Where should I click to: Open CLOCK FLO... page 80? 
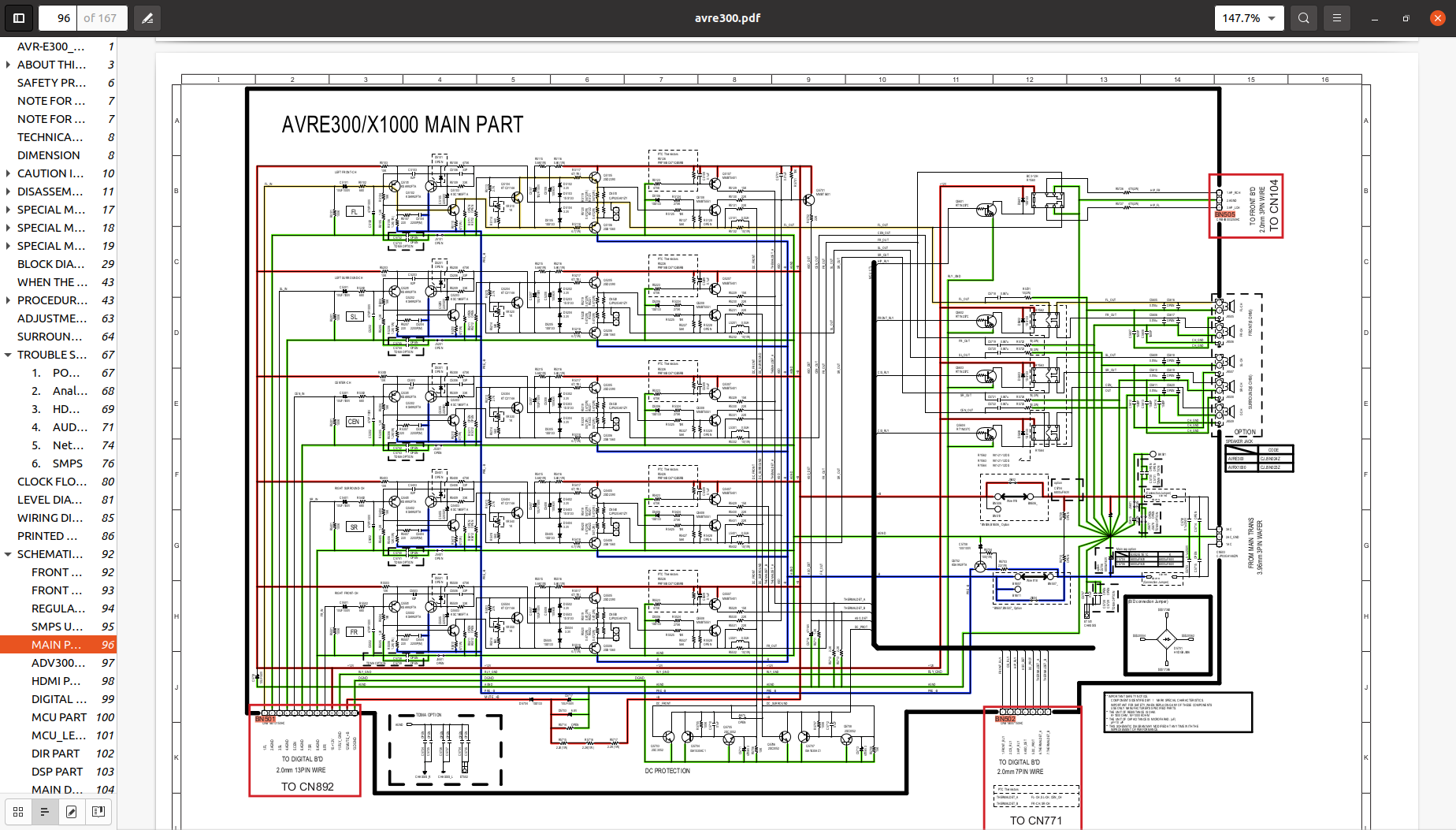(58, 482)
